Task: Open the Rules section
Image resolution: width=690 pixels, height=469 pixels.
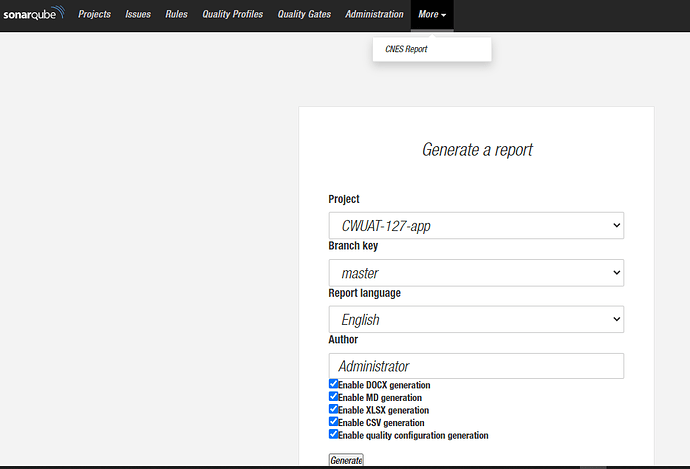Action: point(176,15)
